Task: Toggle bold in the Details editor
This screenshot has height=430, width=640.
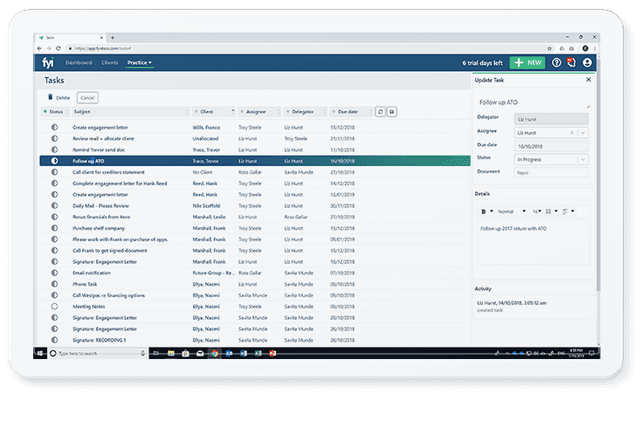Action: (484, 211)
